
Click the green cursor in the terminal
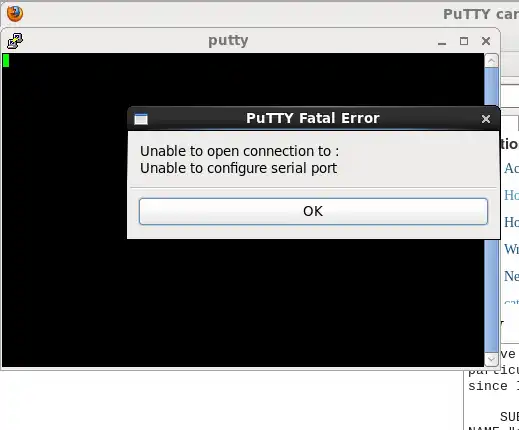click(6, 61)
